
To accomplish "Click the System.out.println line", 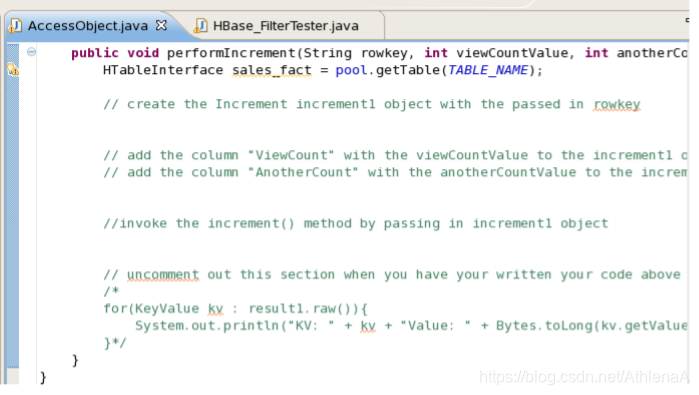I will tap(411, 326).
